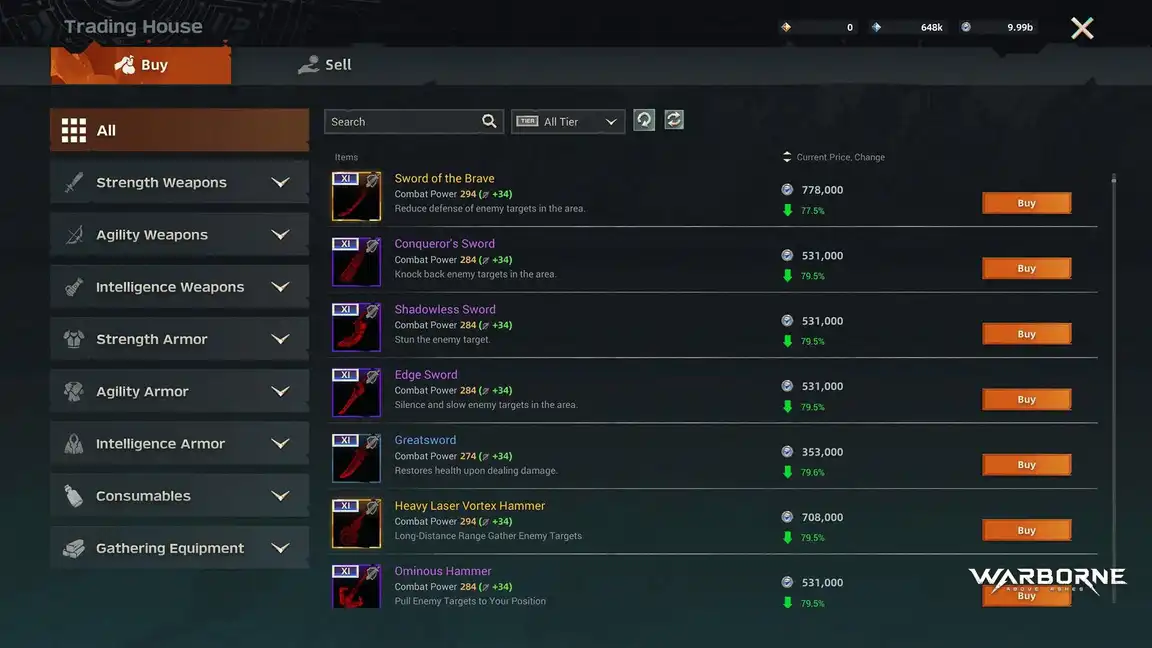Image resolution: width=1152 pixels, height=648 pixels.
Task: Click the Conqueror's Sword item icon
Action: pyautogui.click(x=356, y=262)
